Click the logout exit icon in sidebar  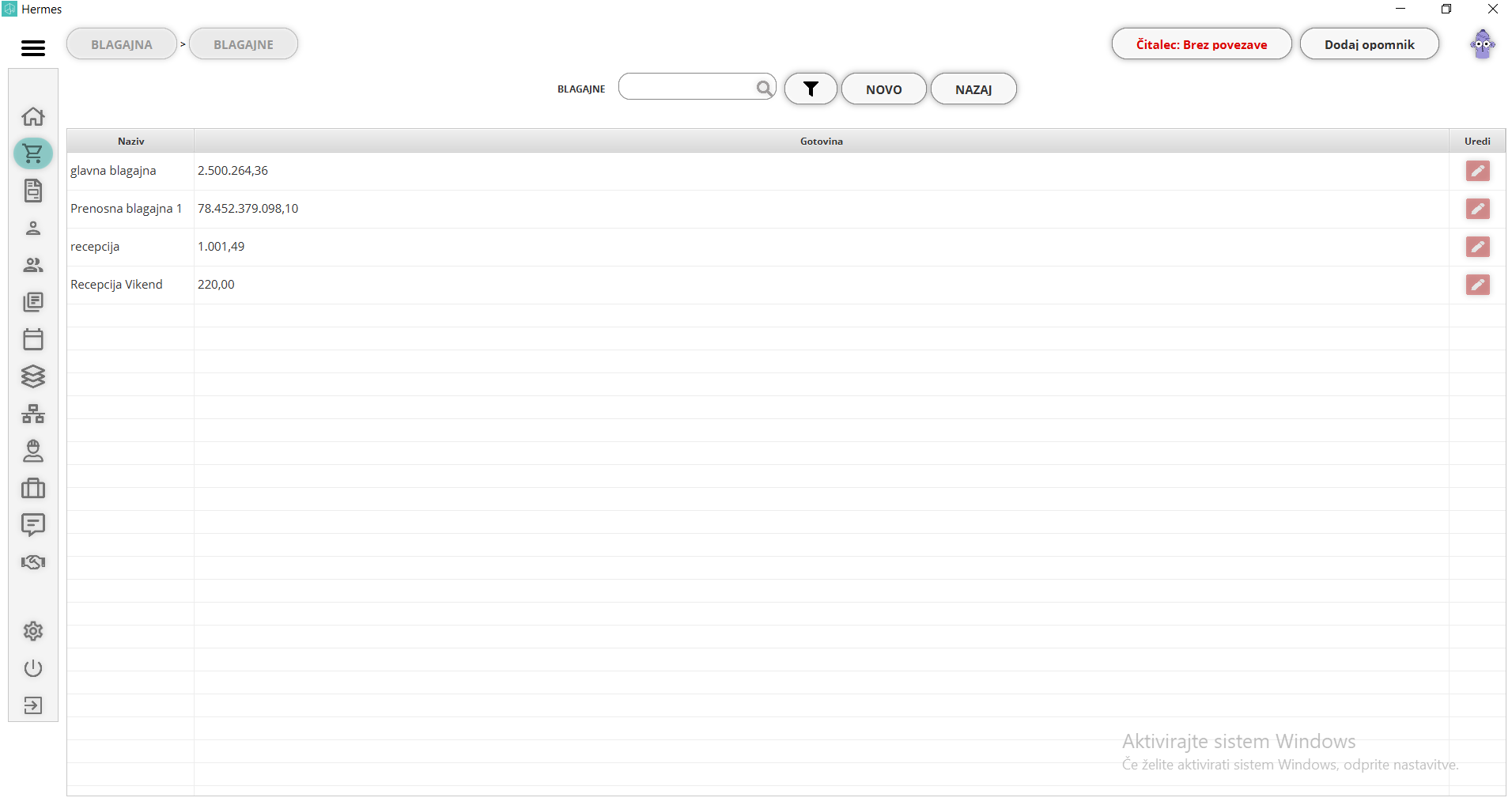click(33, 705)
